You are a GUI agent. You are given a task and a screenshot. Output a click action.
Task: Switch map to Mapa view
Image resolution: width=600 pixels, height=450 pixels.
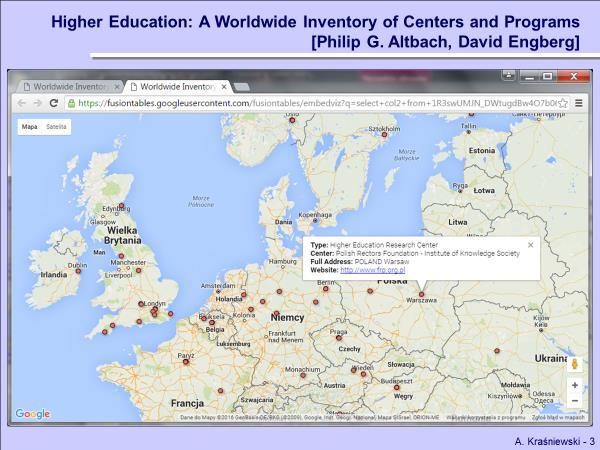29,127
